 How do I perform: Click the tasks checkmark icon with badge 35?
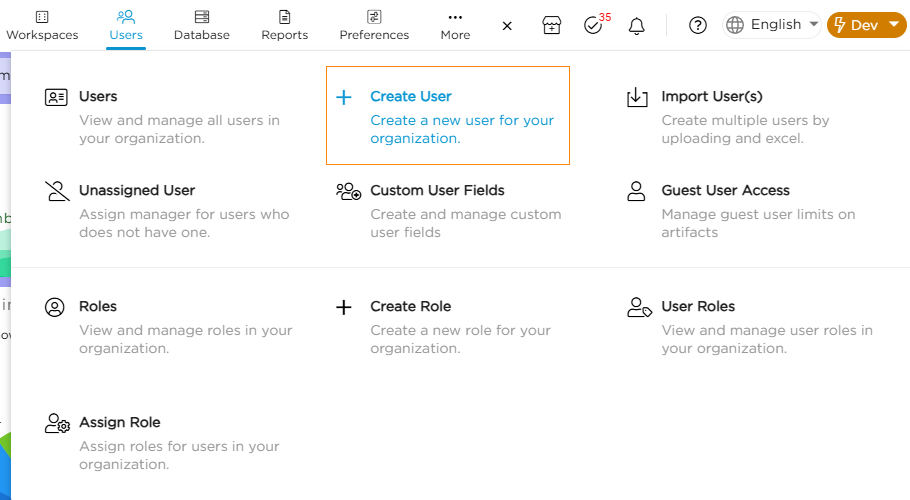point(594,25)
